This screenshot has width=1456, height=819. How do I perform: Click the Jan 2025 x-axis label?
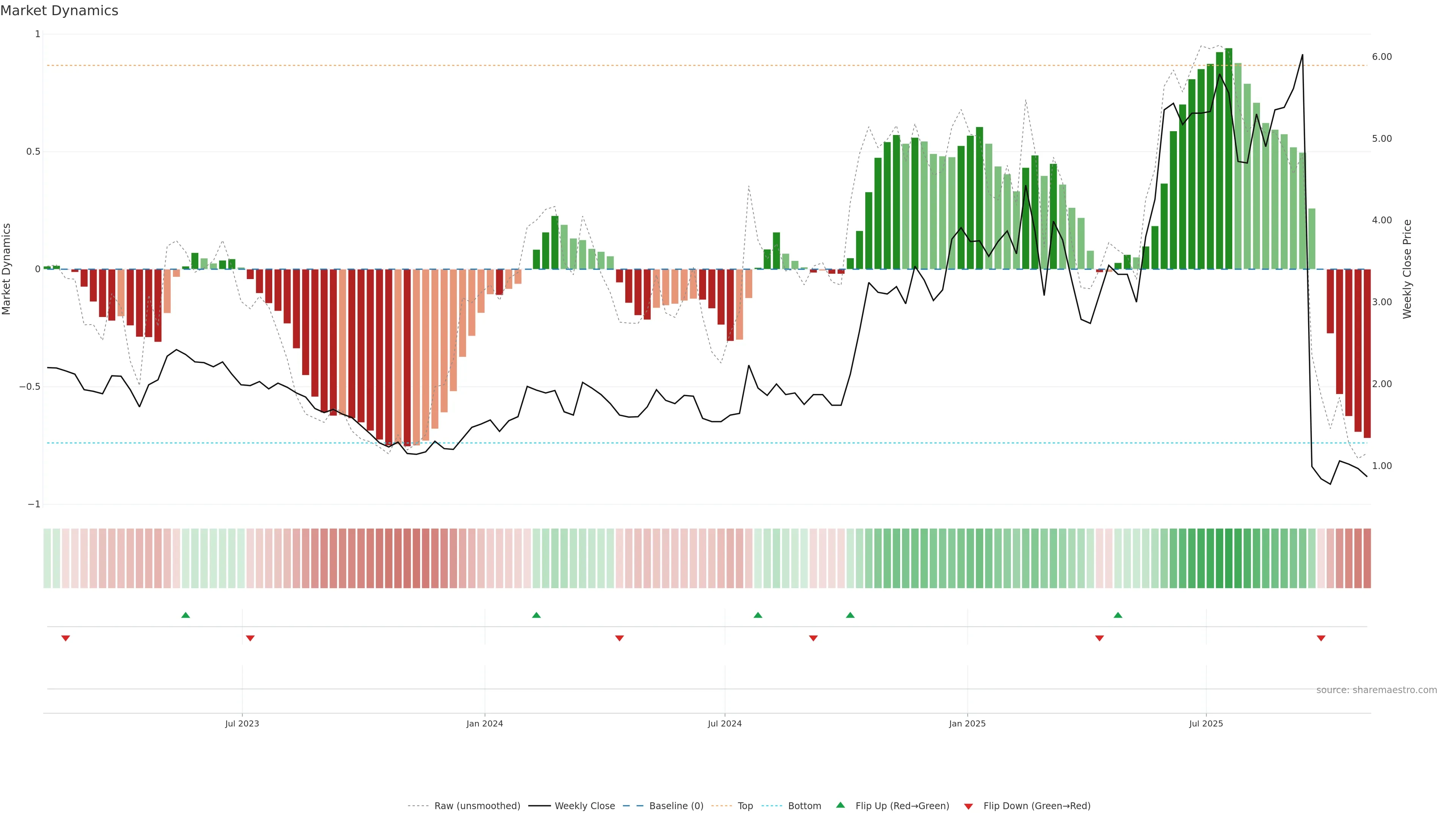(967, 723)
